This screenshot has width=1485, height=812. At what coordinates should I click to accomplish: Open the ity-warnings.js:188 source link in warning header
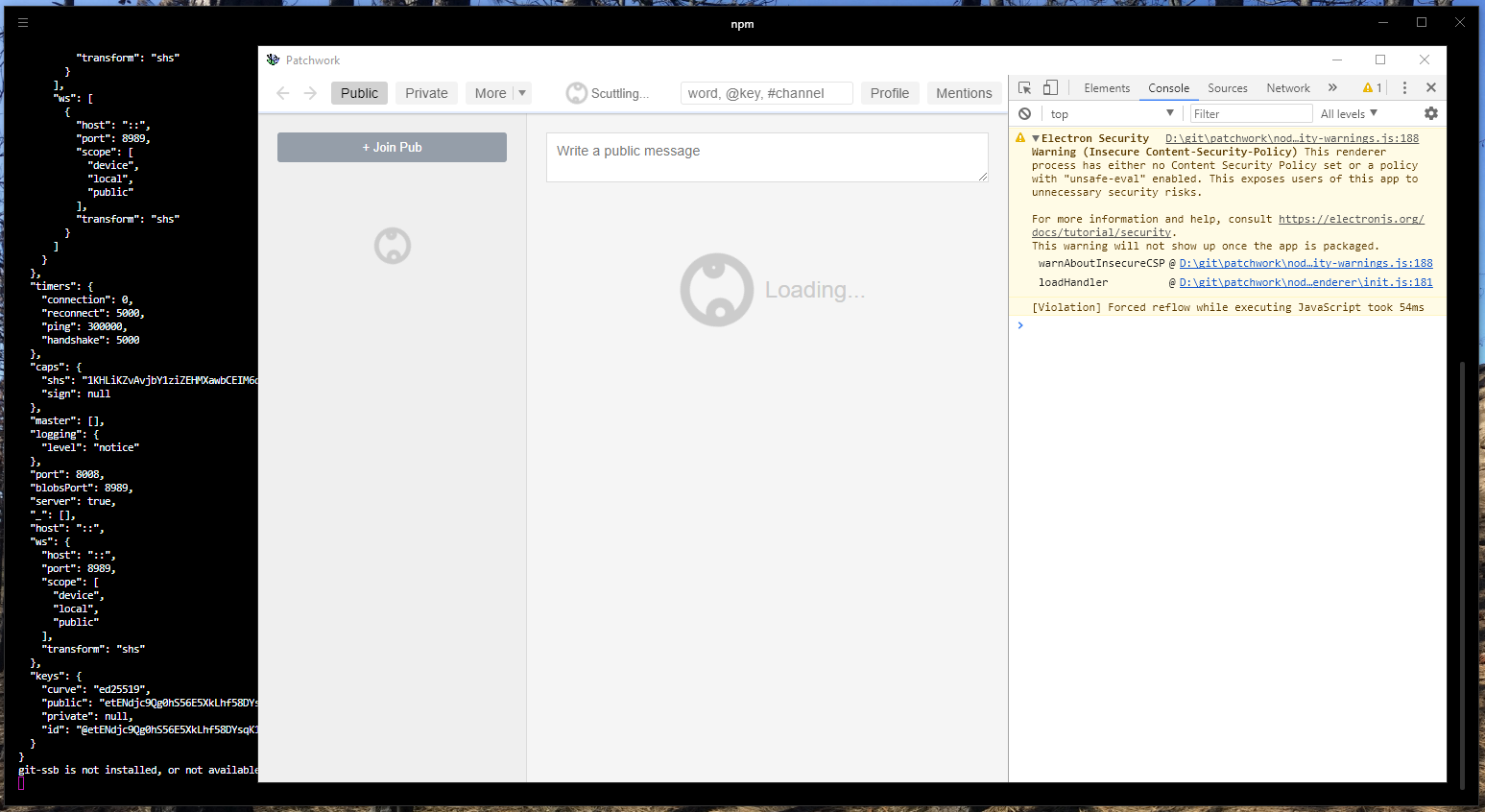[1292, 138]
